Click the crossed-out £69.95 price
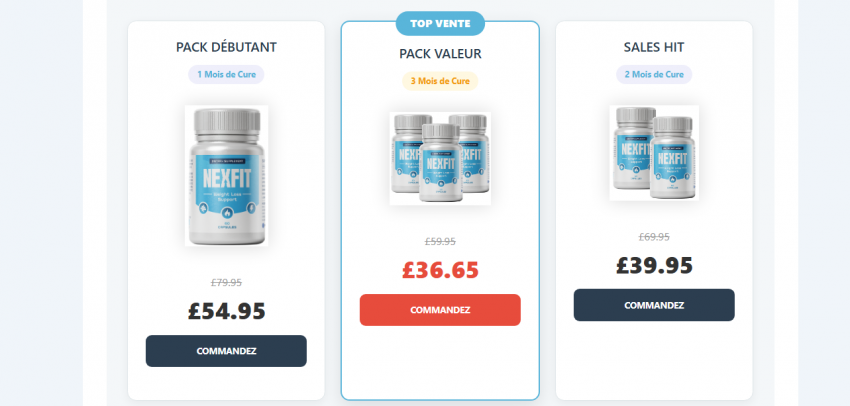Image resolution: width=850 pixels, height=406 pixels. point(654,237)
